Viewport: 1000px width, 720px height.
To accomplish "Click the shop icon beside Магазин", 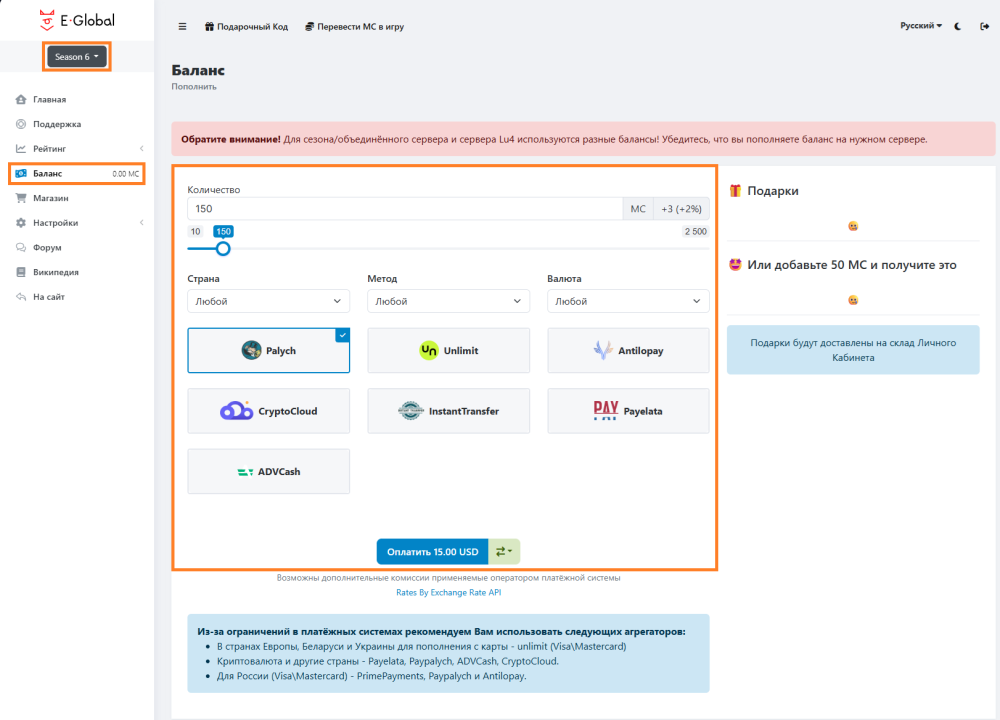I will tap(21, 198).
